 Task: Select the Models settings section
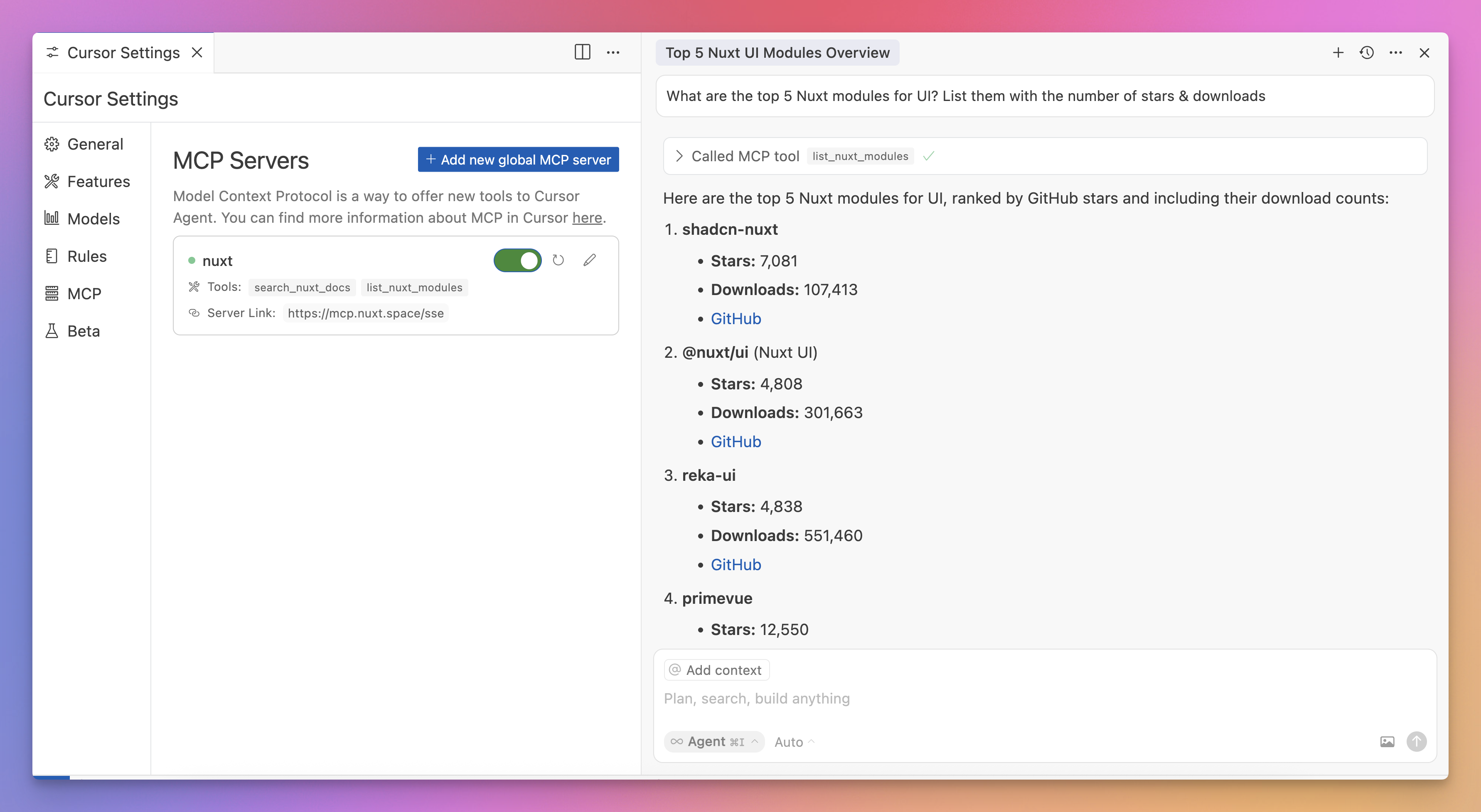coord(93,219)
